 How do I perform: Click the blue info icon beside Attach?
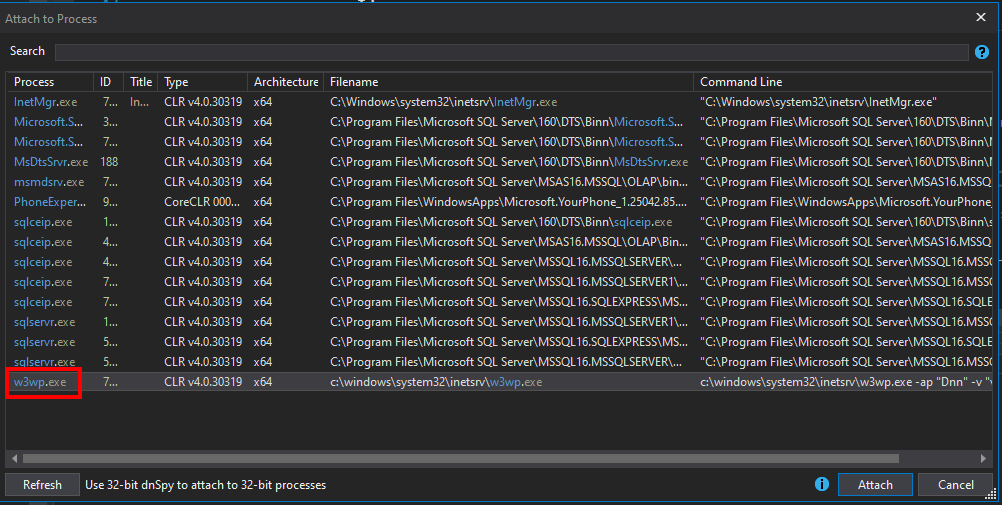pos(822,485)
